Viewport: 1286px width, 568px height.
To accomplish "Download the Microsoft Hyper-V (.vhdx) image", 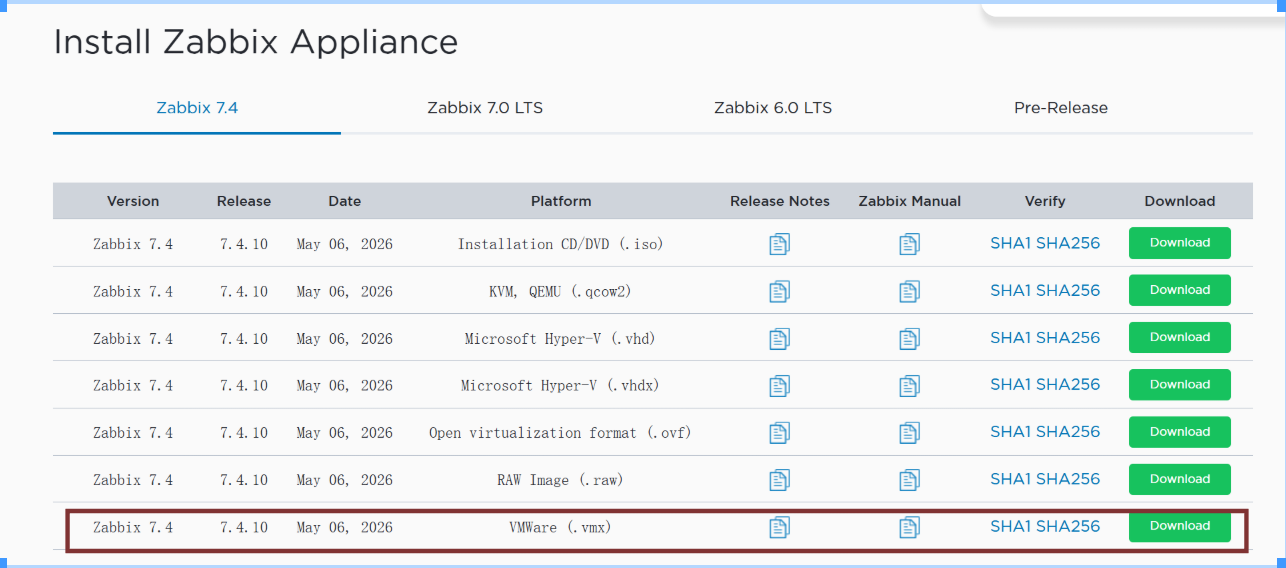I will (1180, 384).
